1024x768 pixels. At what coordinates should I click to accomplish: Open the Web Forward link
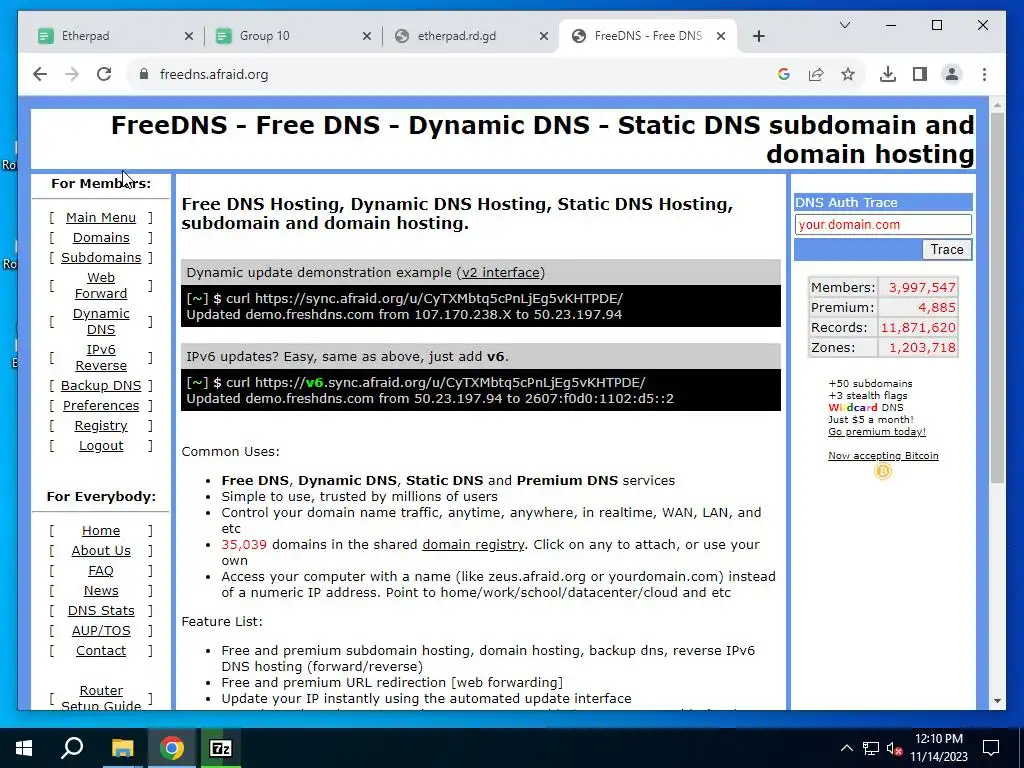(x=101, y=285)
